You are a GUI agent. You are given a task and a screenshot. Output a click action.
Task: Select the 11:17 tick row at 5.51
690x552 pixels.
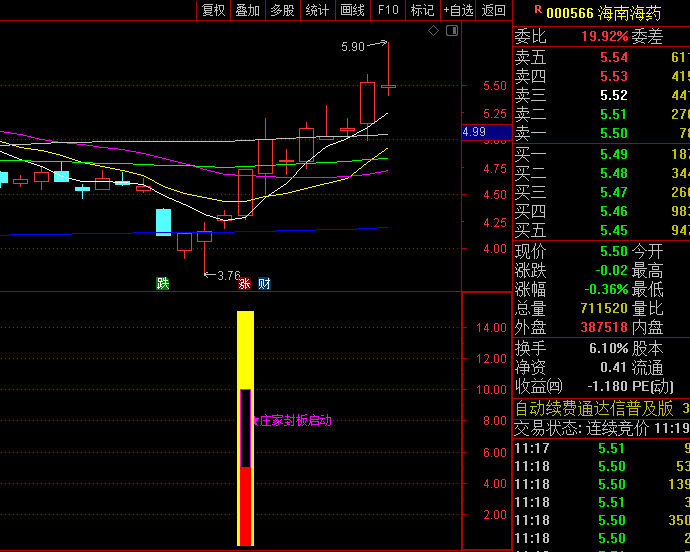(602, 448)
